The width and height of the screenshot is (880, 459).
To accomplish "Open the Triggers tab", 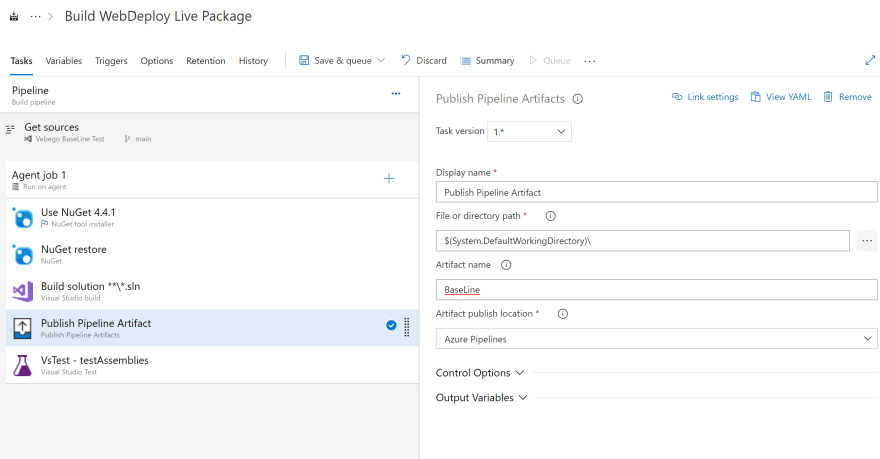I will point(111,61).
